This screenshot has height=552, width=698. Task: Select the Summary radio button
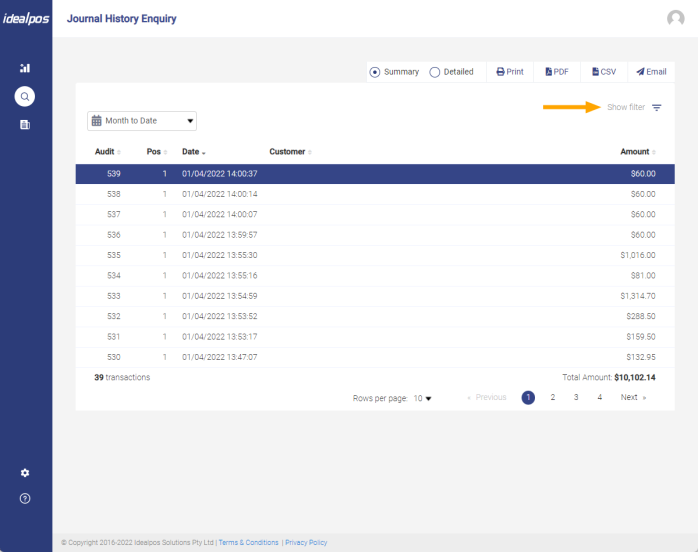coord(375,72)
